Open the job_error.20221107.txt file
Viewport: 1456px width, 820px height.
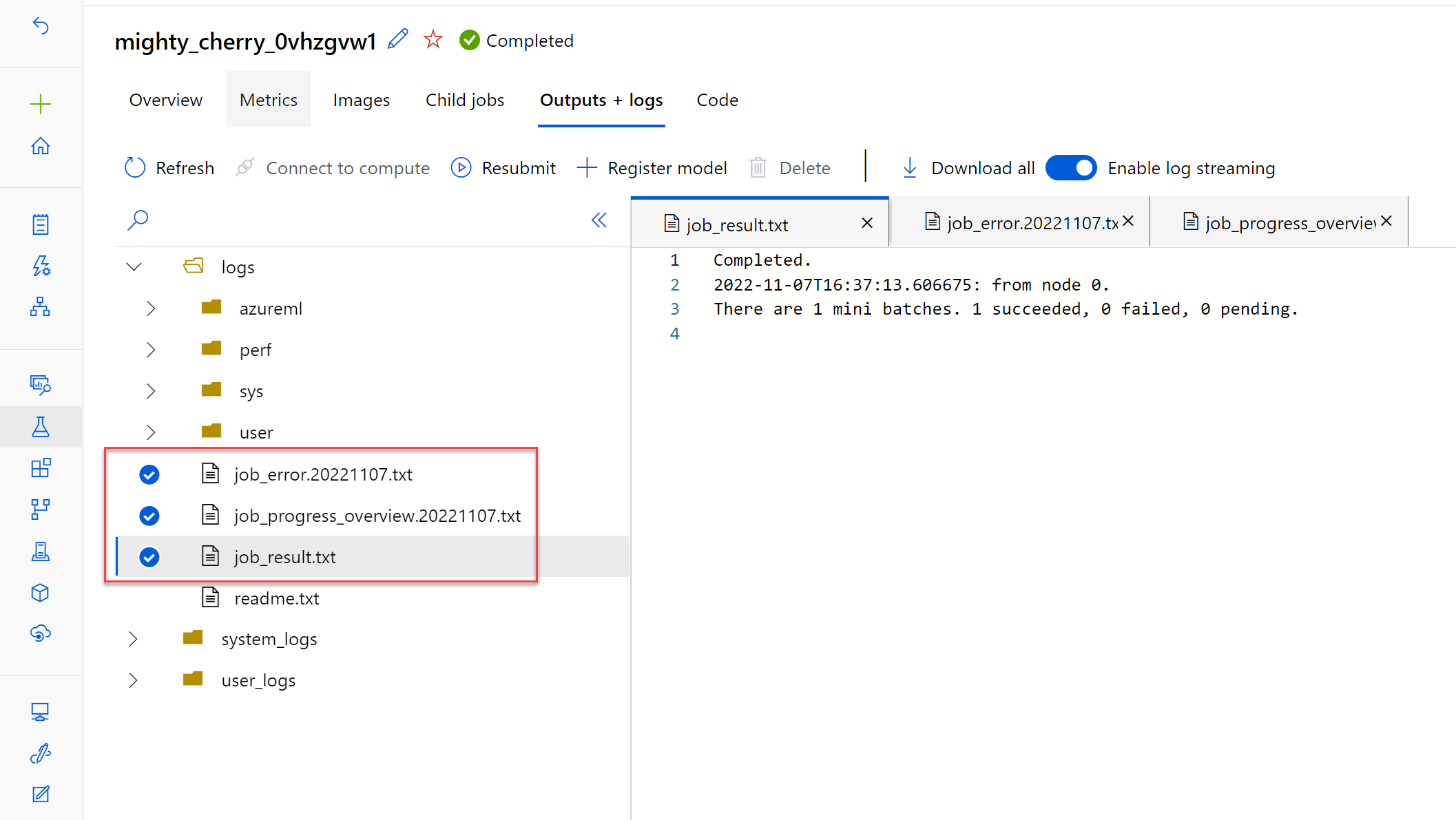click(x=322, y=474)
